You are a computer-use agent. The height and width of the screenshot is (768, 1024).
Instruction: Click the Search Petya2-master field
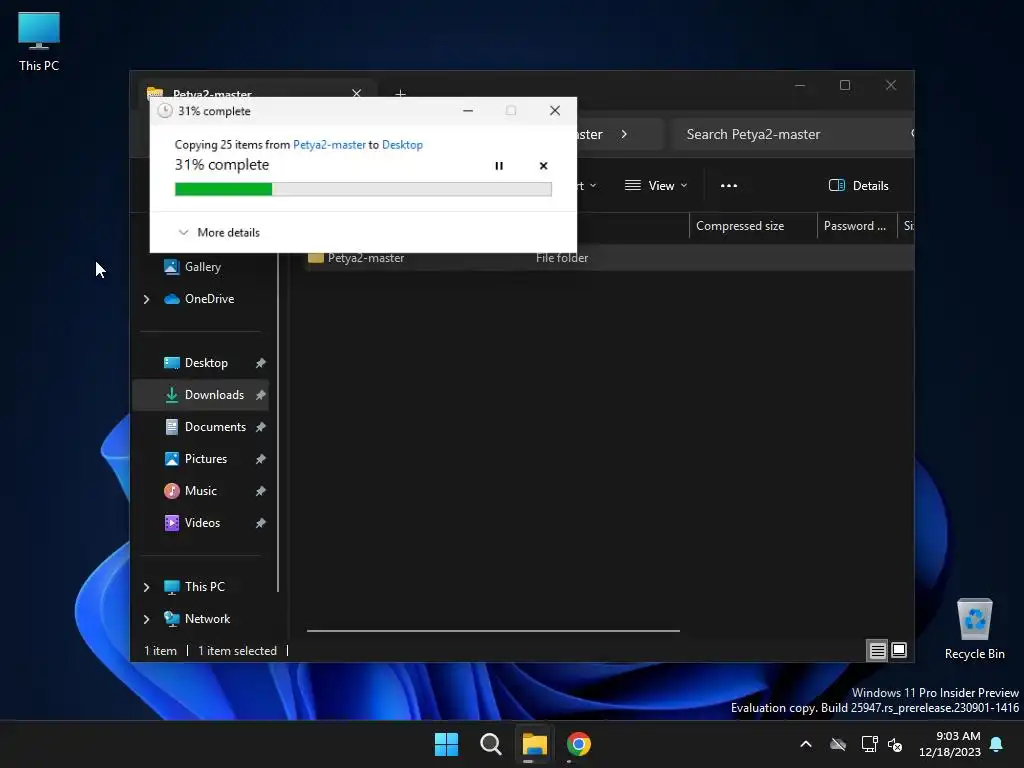[x=793, y=135]
